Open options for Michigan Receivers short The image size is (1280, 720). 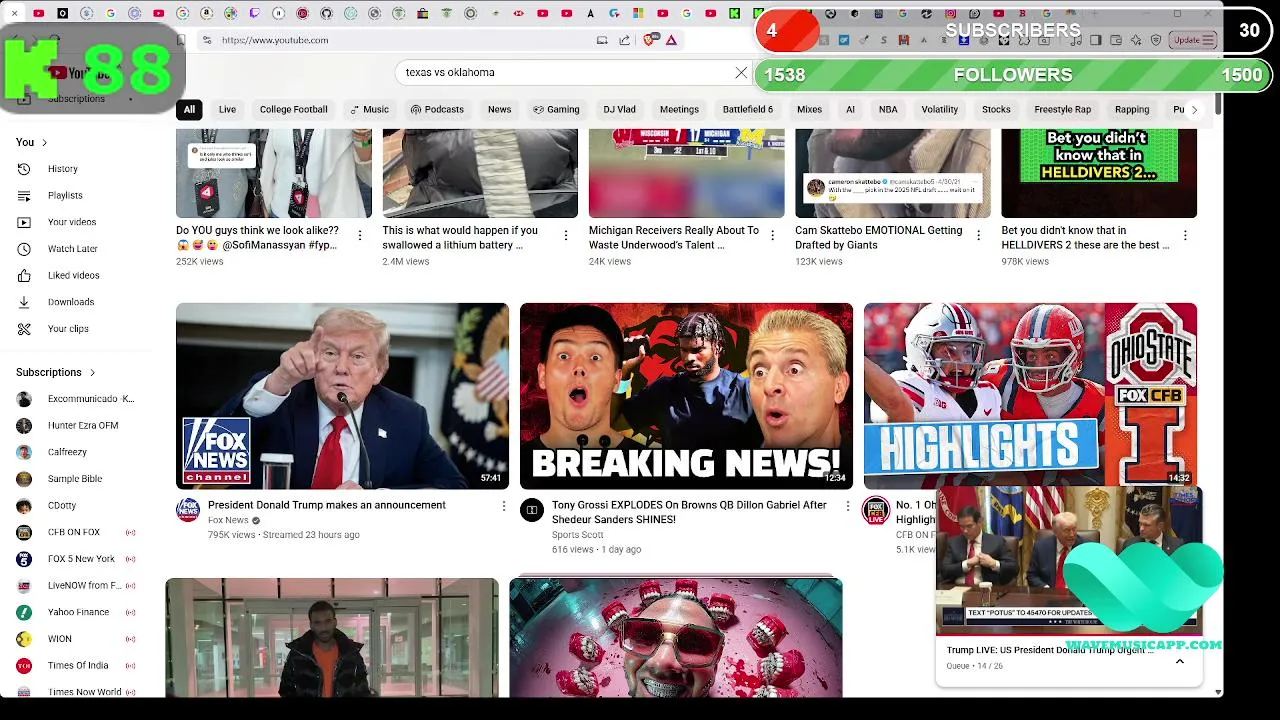click(772, 236)
